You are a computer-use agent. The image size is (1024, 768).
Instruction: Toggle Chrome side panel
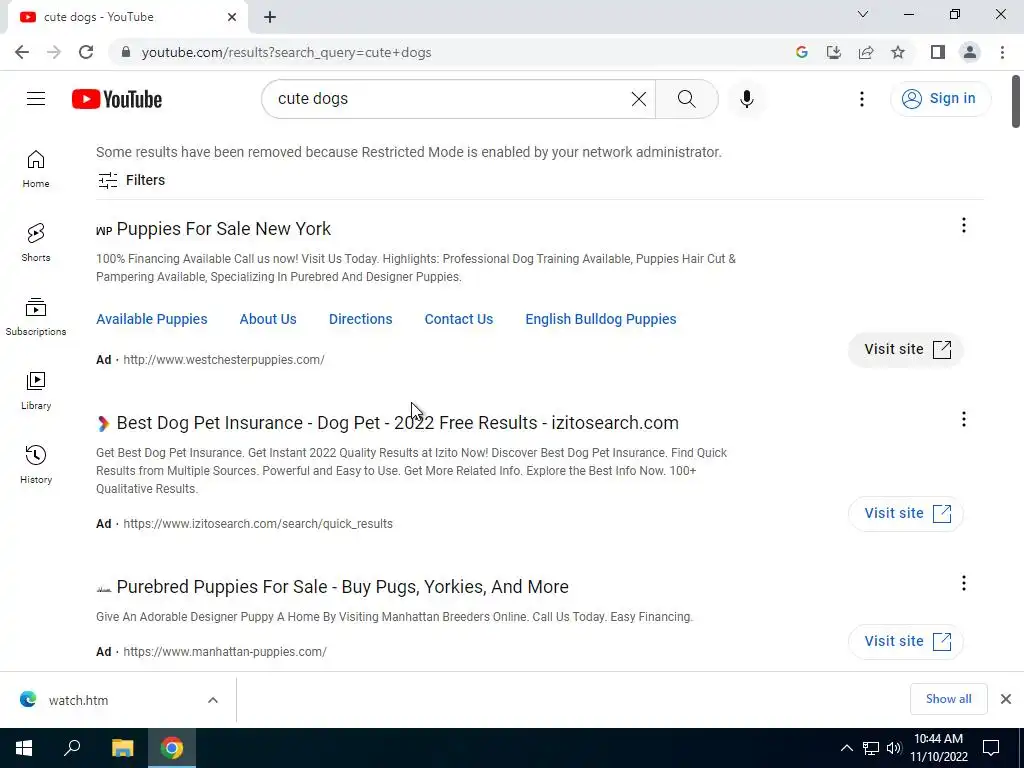(937, 52)
